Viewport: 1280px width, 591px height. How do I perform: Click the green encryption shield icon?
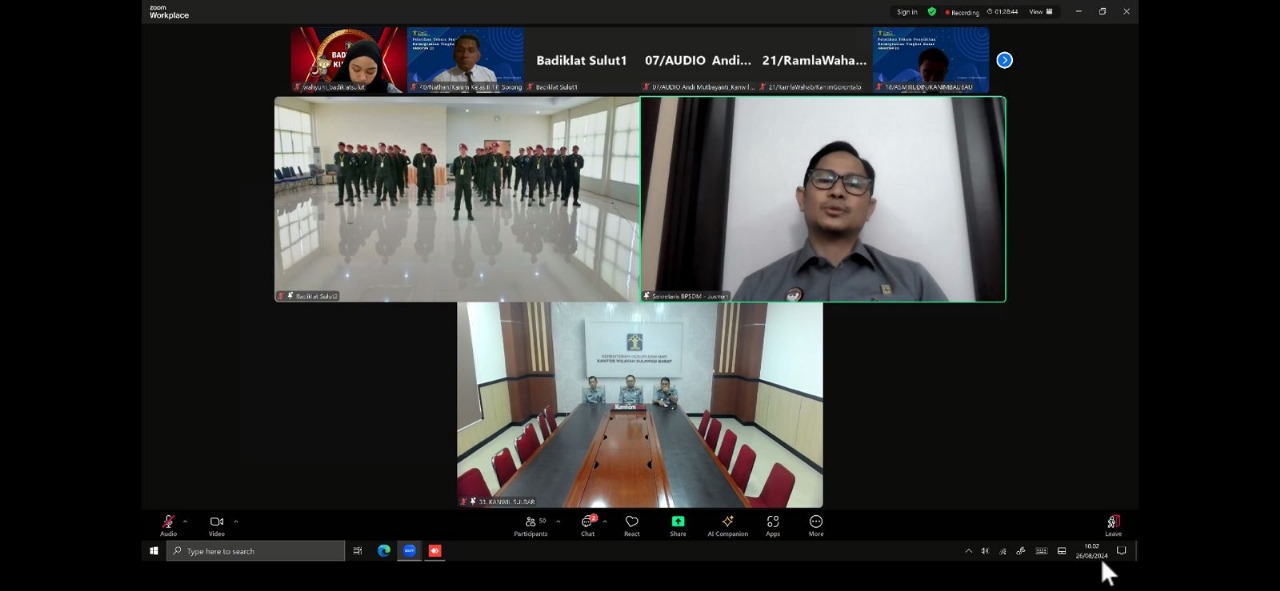point(932,12)
